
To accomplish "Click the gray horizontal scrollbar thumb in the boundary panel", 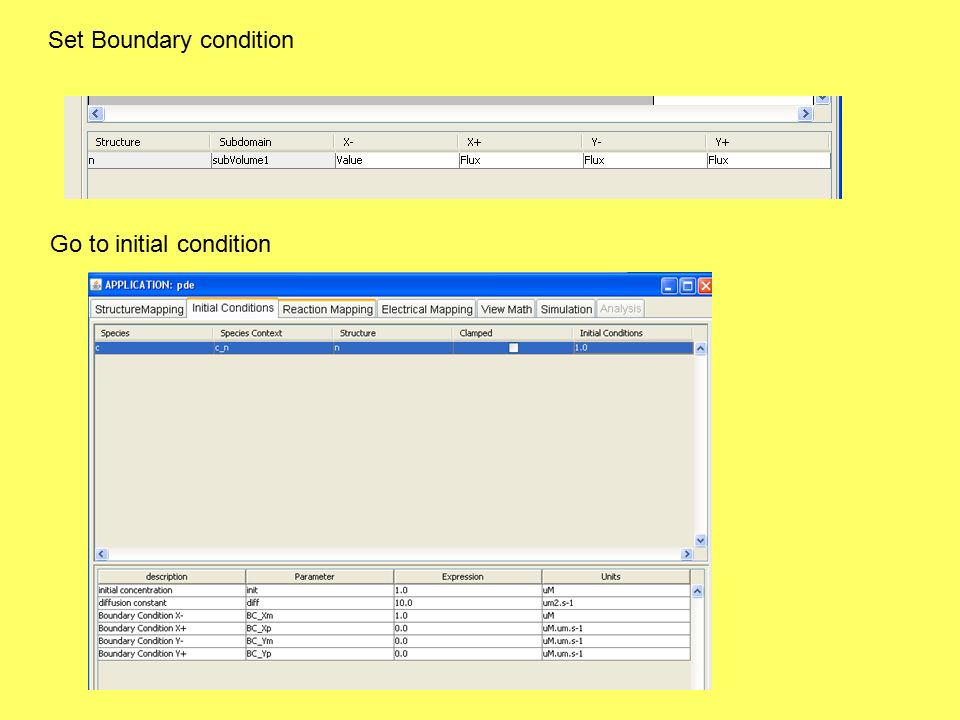I will [x=371, y=100].
